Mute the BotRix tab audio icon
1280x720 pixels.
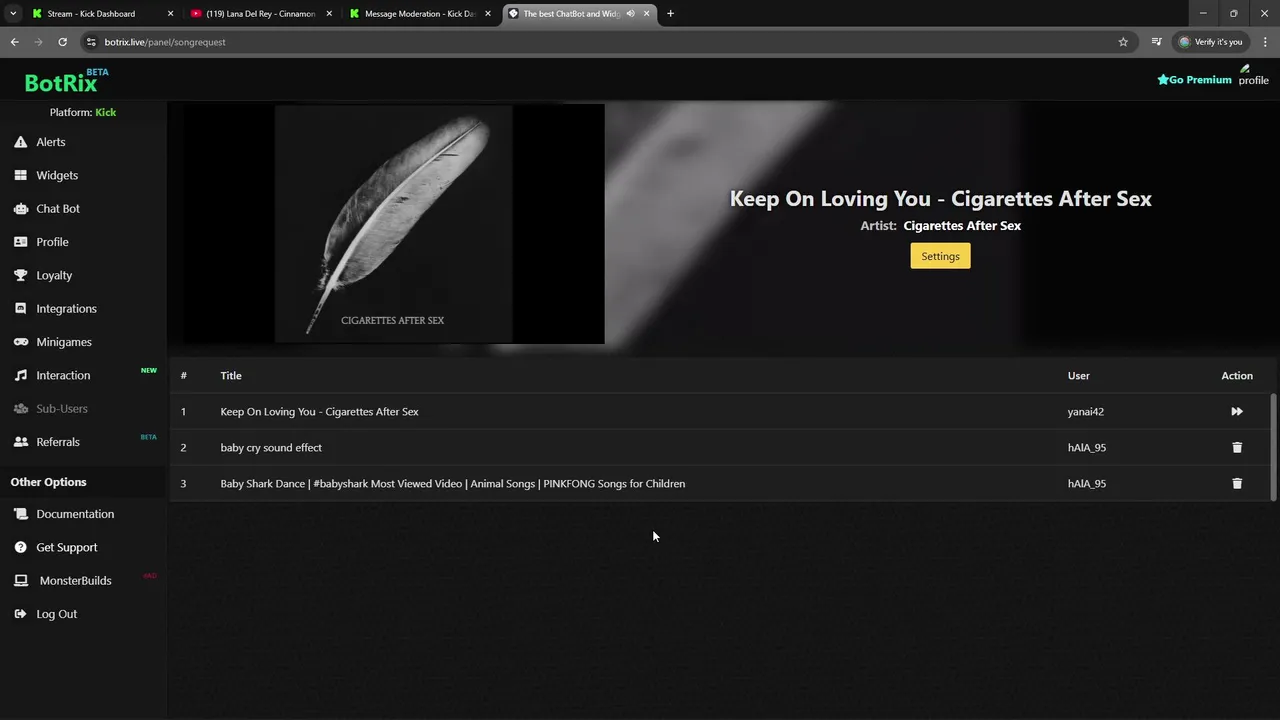[630, 14]
